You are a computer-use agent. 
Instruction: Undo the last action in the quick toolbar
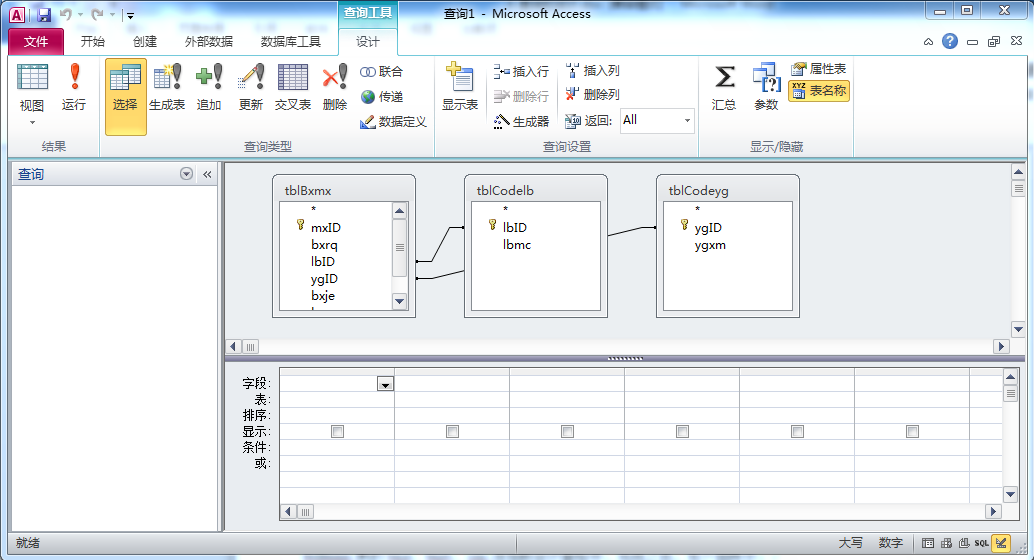[66, 15]
